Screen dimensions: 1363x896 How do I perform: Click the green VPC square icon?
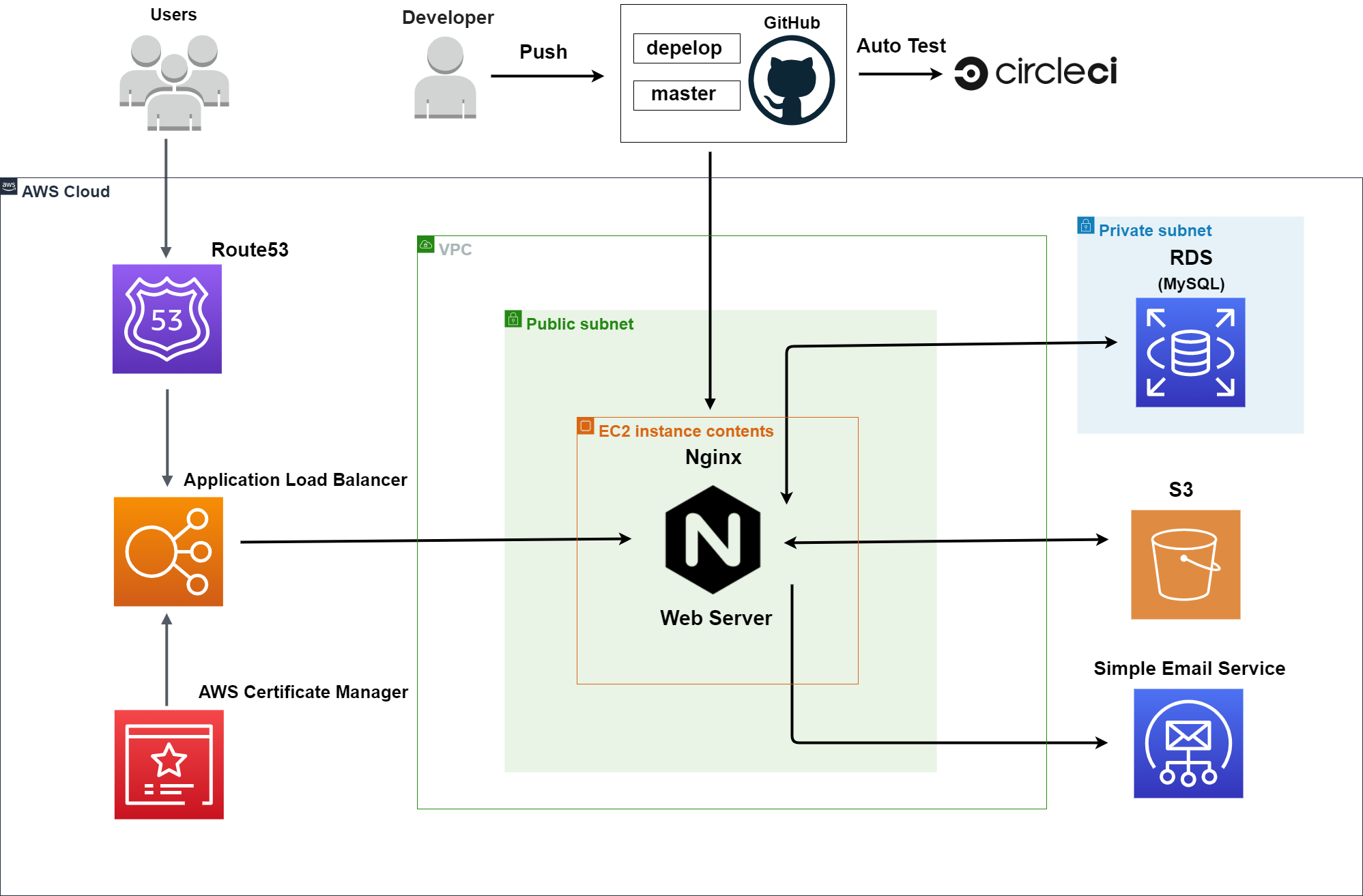[x=426, y=244]
